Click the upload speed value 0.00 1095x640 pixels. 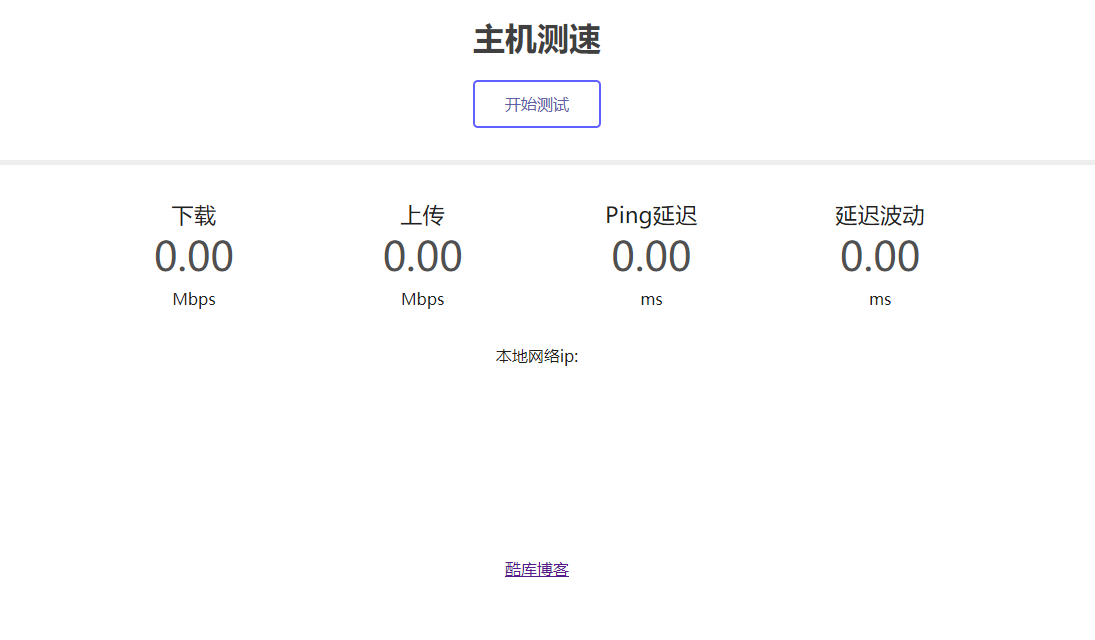(422, 256)
